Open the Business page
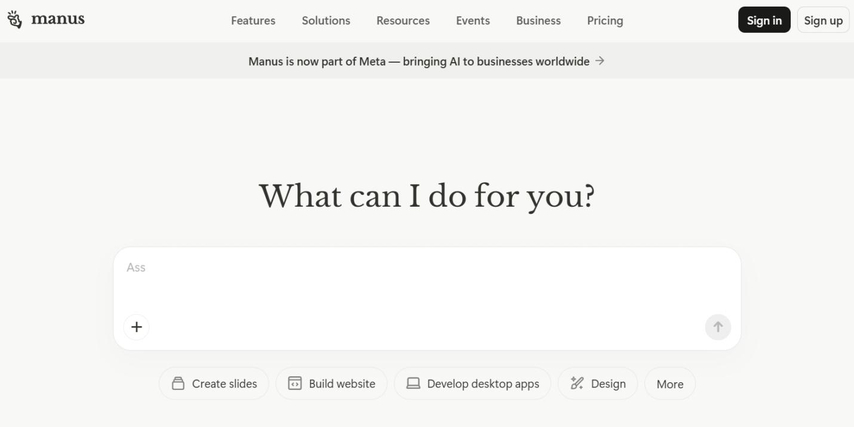Viewport: 854px width, 427px height. click(538, 21)
